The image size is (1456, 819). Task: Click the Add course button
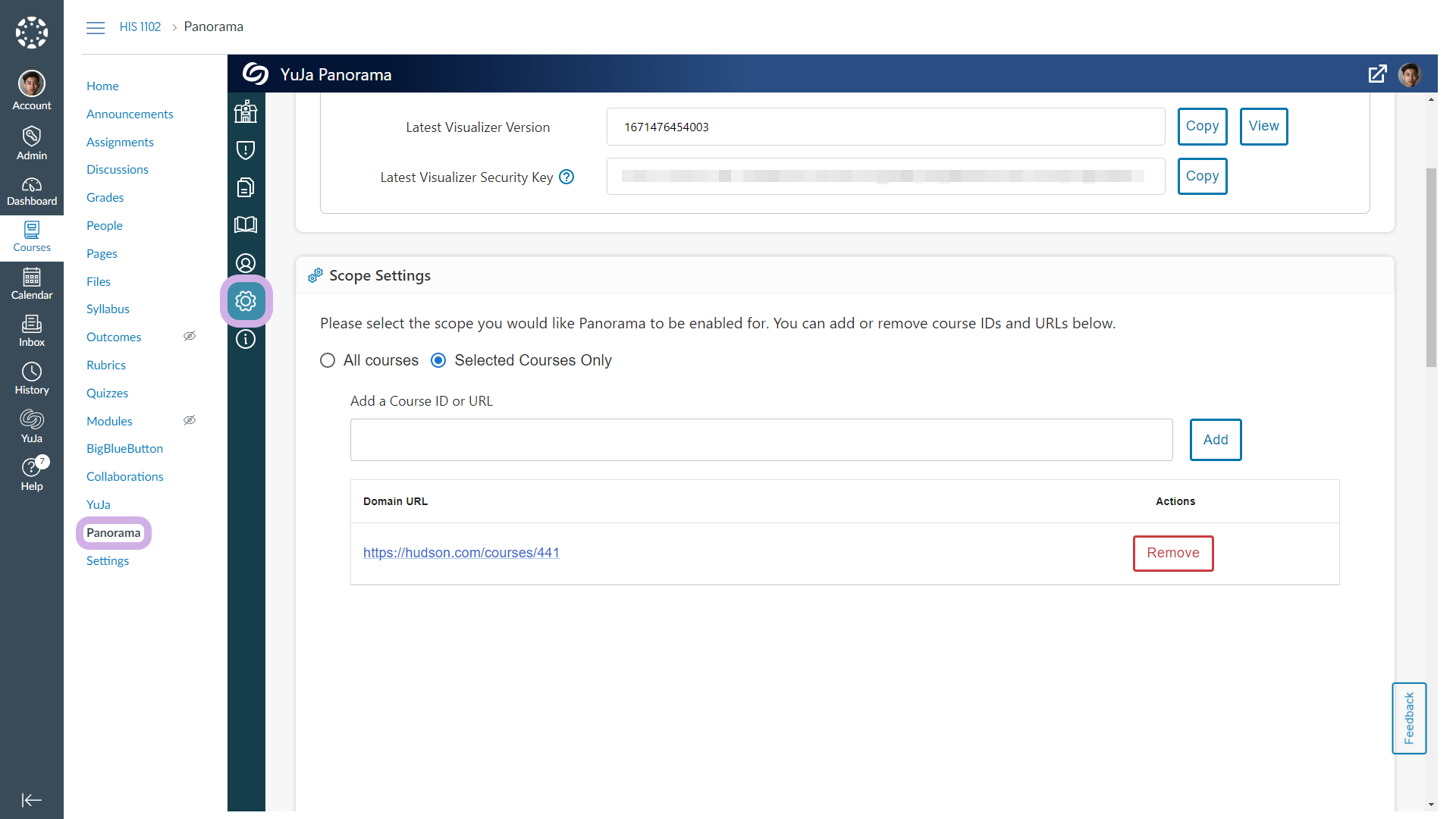coord(1215,440)
